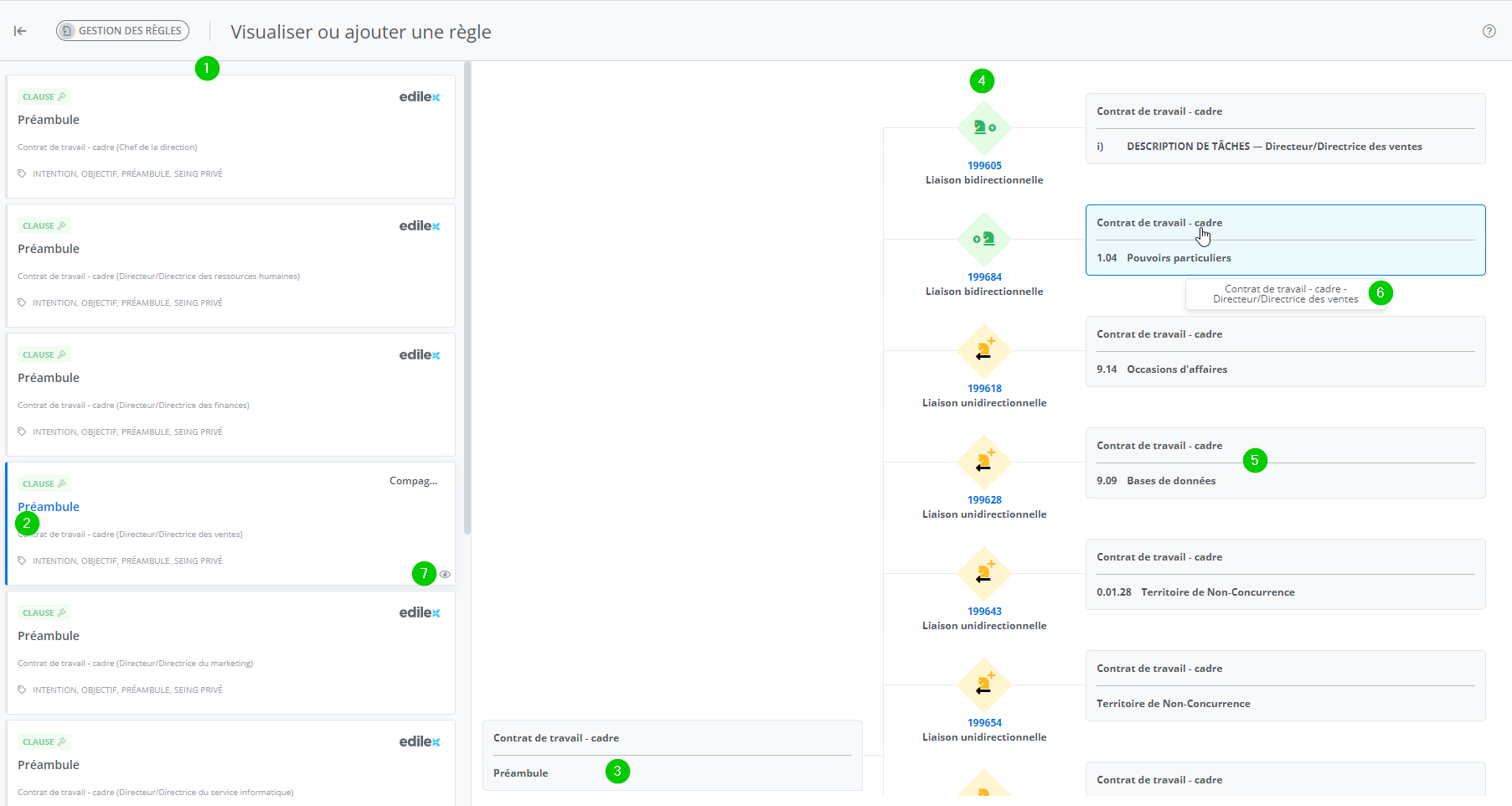Click the bidirectional link icon above 199605

click(983, 128)
